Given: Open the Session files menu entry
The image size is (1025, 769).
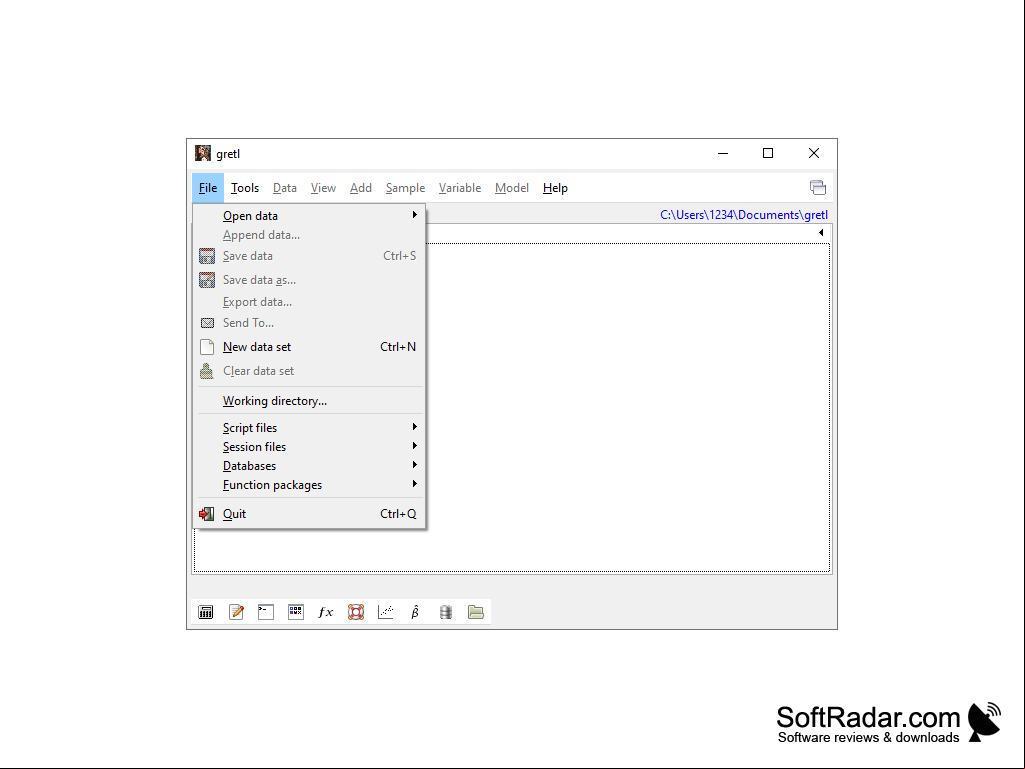Looking at the screenshot, I should coord(309,447).
